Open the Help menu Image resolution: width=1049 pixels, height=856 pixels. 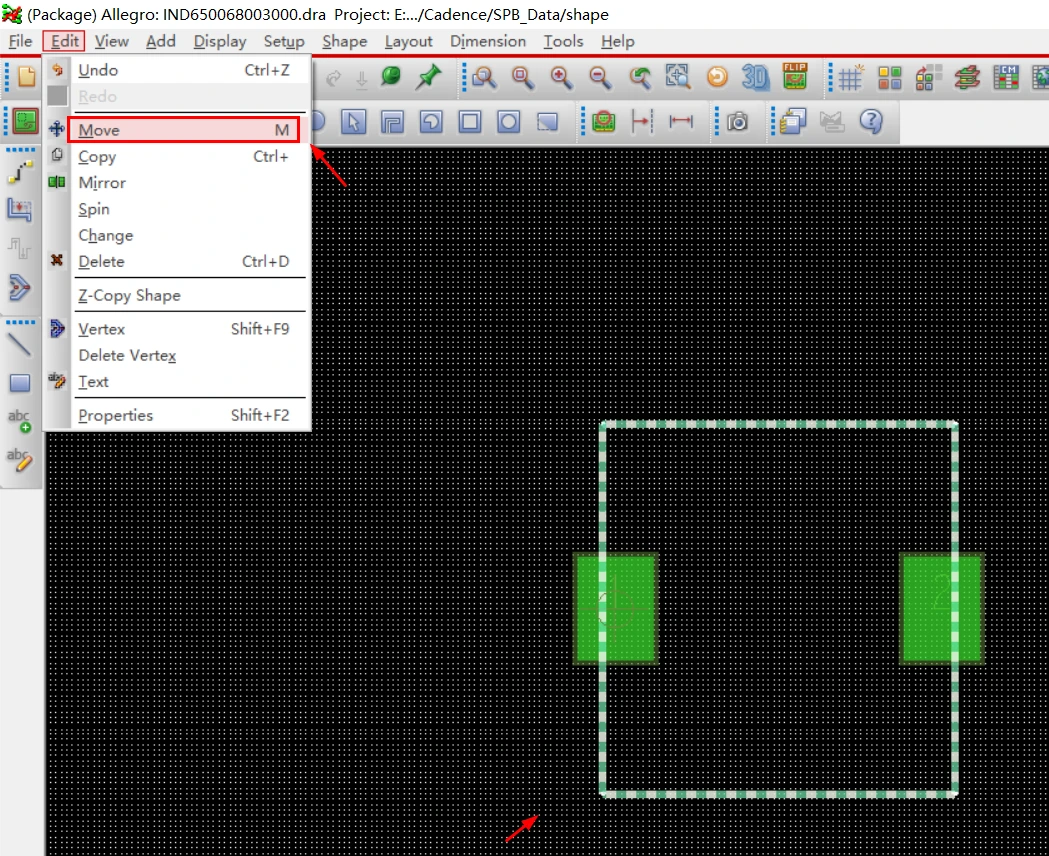click(617, 41)
